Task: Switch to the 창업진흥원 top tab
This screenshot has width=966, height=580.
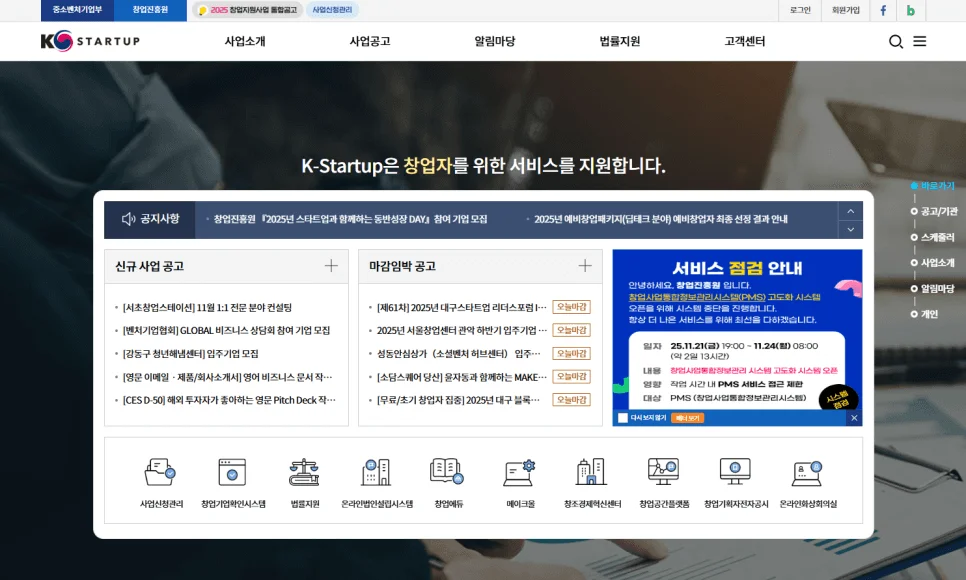Action: (150, 10)
